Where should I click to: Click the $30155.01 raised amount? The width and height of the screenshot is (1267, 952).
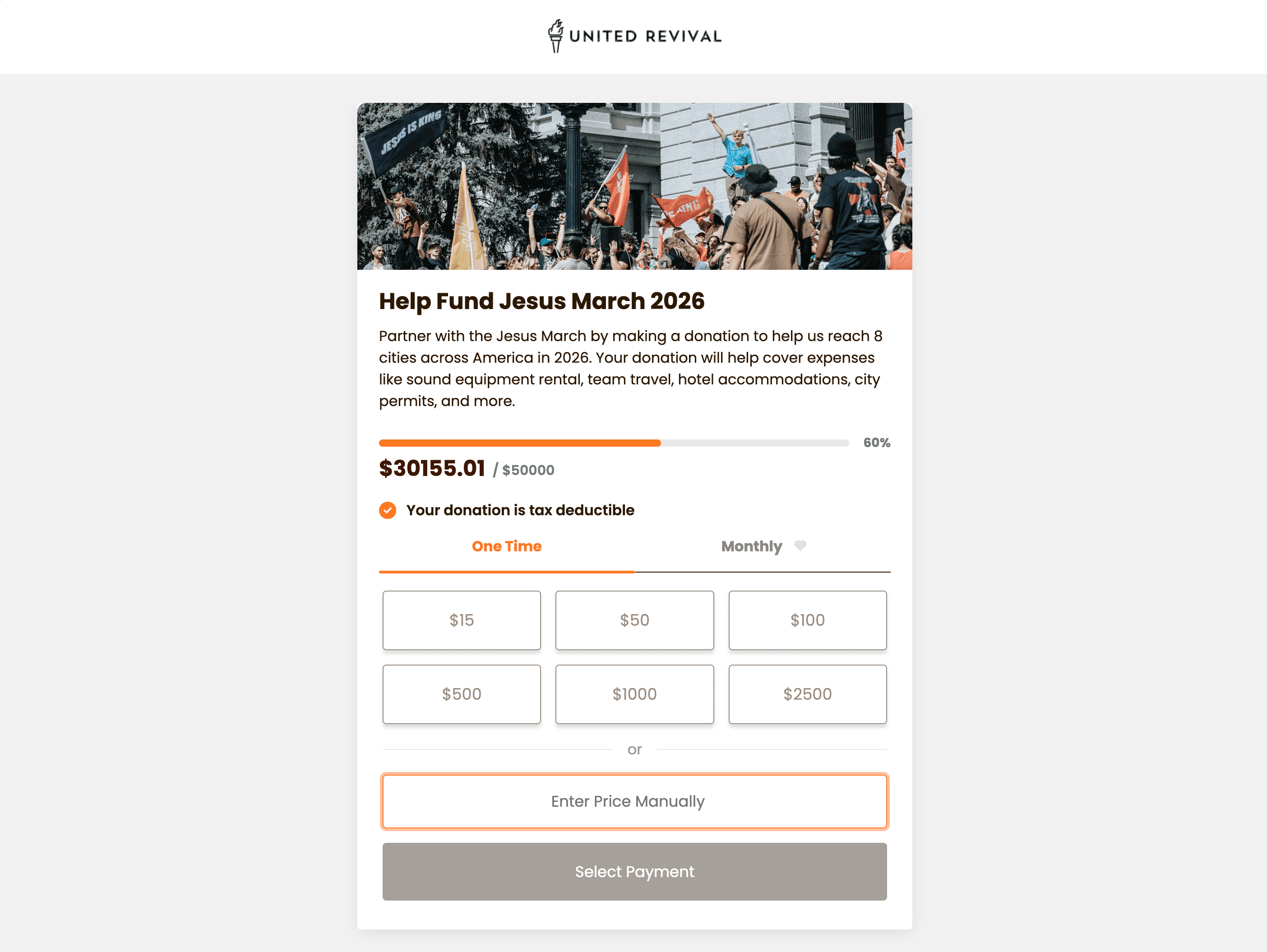tap(432, 468)
